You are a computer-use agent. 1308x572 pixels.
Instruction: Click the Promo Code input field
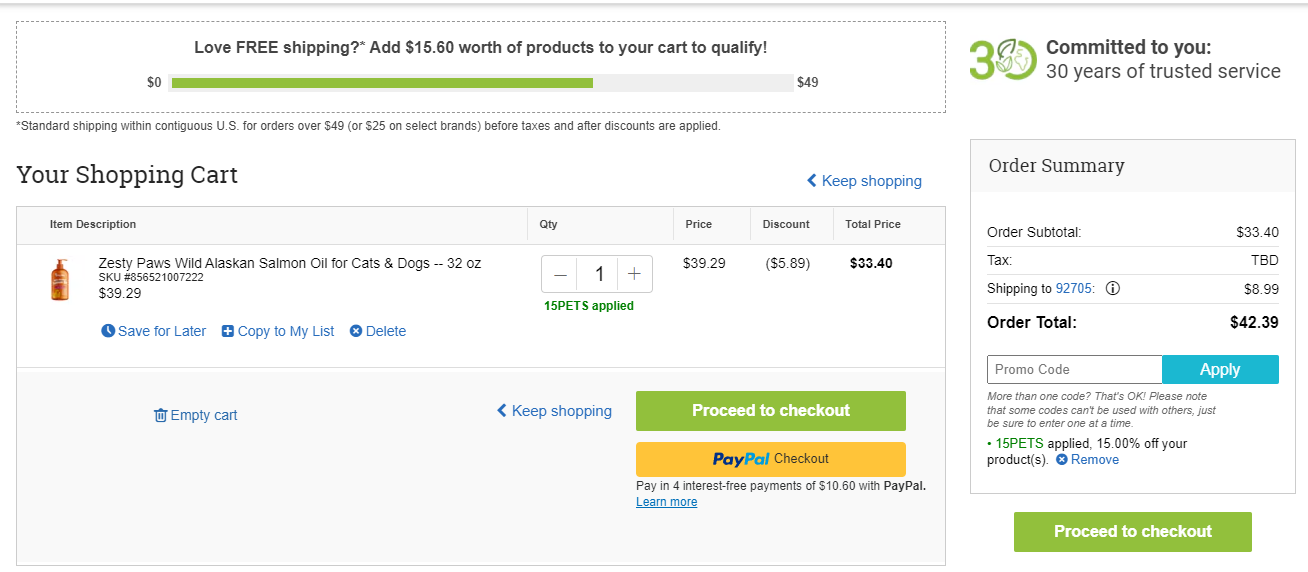click(x=1075, y=369)
